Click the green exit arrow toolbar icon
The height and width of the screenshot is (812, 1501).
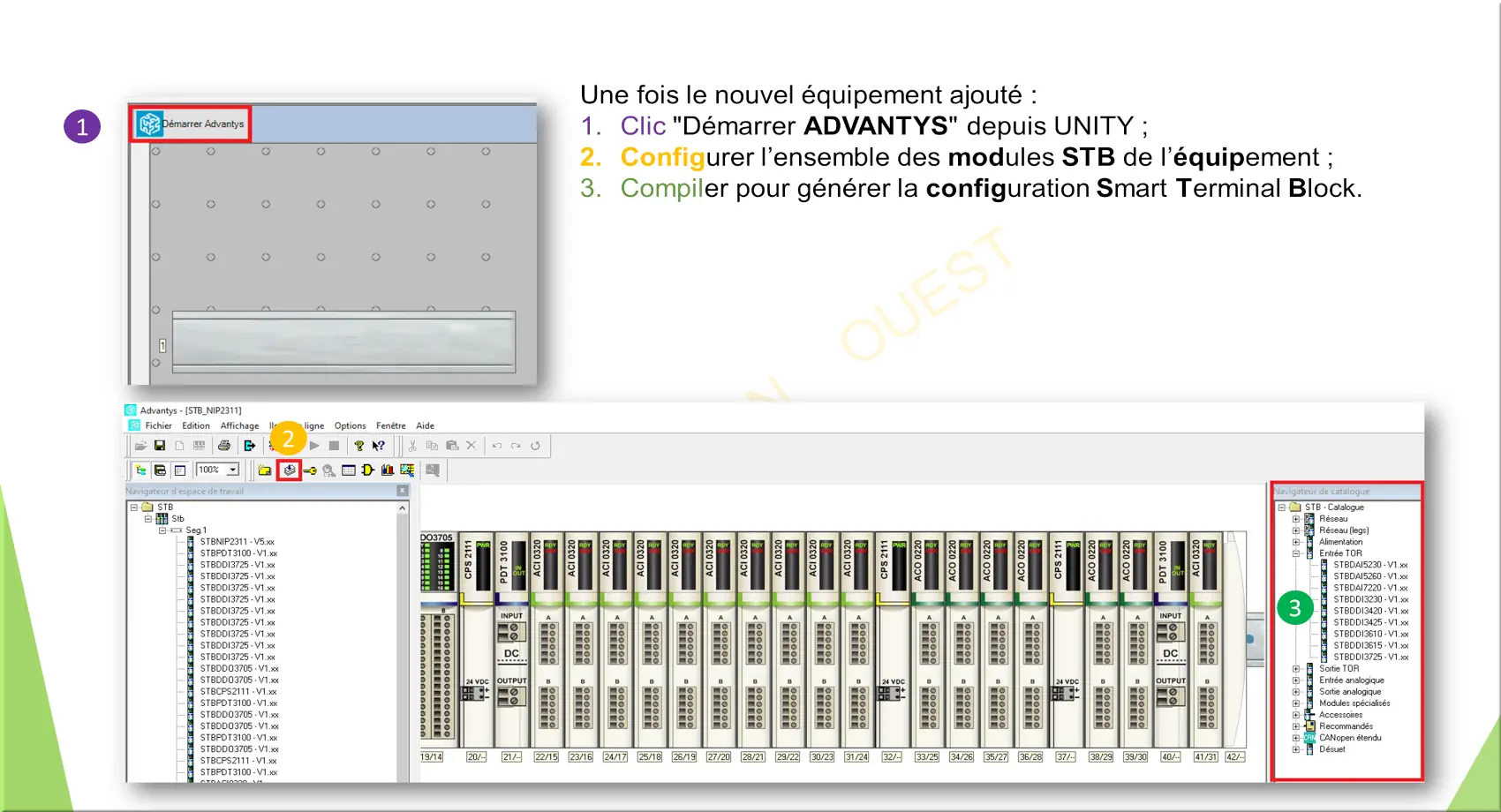[250, 446]
